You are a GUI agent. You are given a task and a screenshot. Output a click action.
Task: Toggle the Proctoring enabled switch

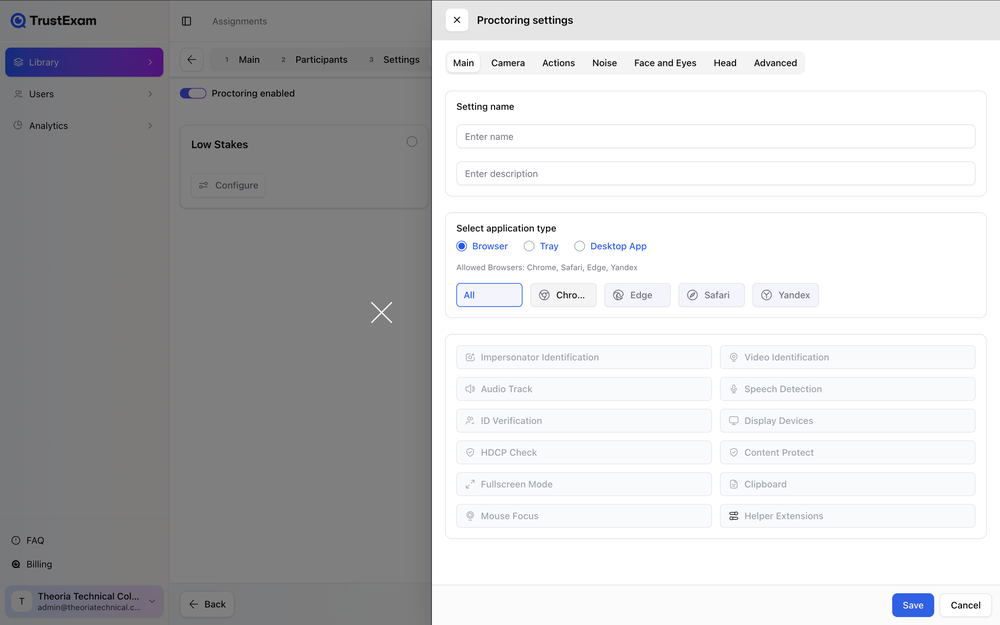tap(193, 93)
